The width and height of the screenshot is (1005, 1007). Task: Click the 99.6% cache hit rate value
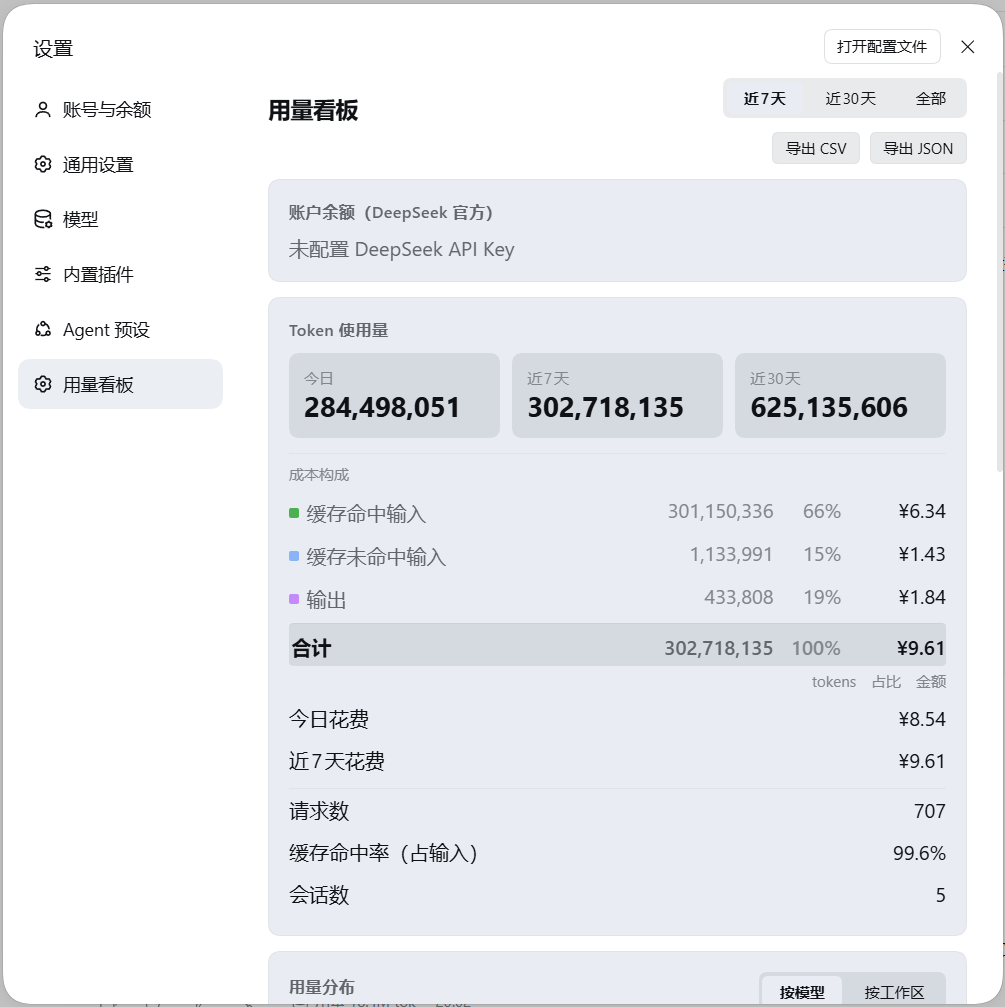(919, 854)
